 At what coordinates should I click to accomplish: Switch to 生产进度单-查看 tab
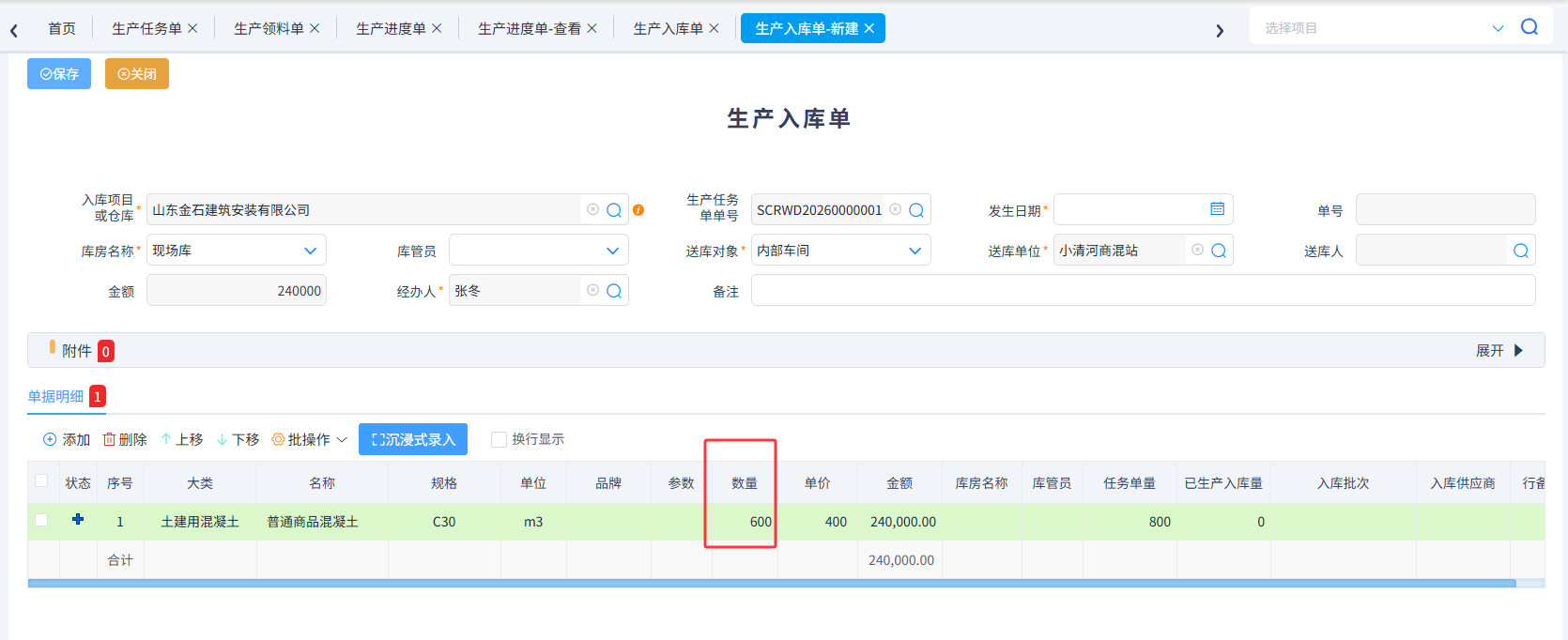[530, 28]
